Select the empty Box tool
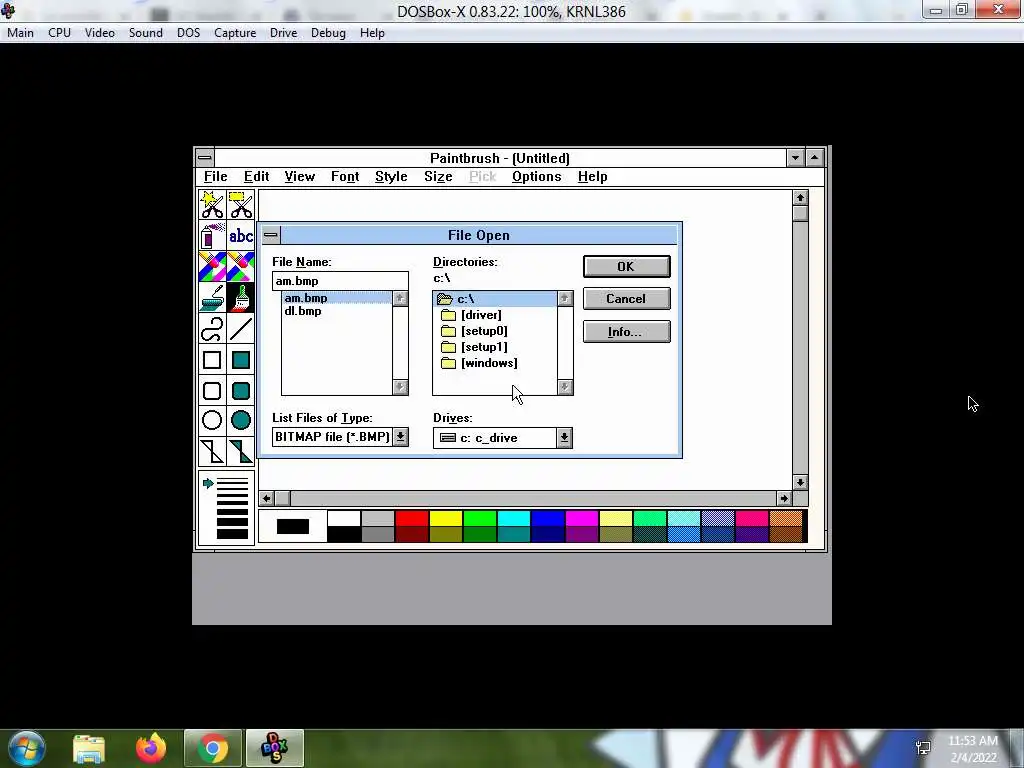1024x768 pixels. (212, 360)
